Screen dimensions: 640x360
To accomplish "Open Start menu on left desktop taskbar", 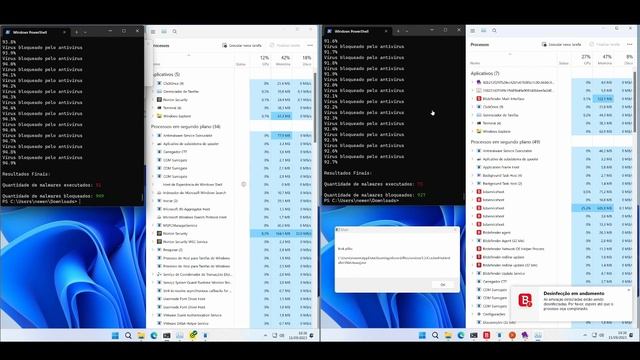I will click(115, 336).
